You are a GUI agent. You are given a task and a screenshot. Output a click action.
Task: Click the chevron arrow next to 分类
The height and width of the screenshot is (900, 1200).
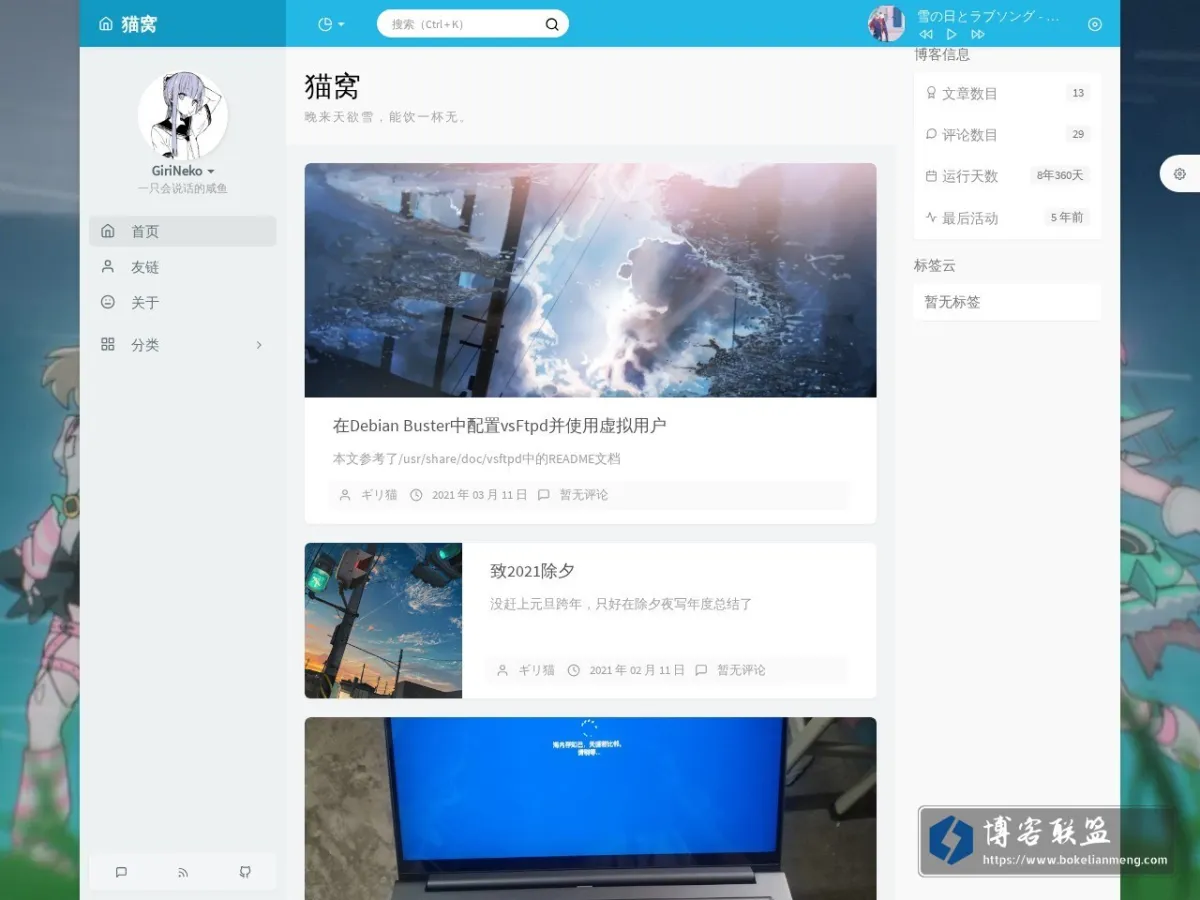259,344
